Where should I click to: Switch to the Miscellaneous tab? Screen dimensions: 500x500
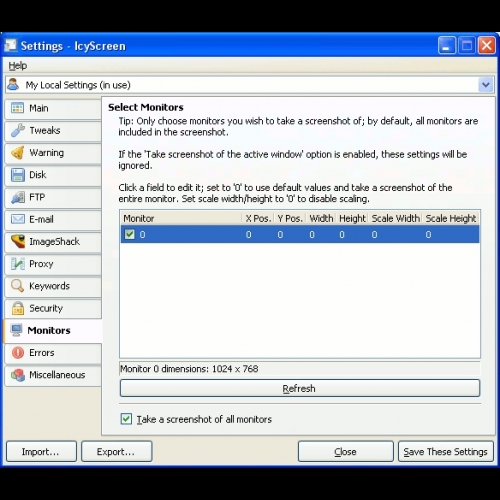(53, 375)
